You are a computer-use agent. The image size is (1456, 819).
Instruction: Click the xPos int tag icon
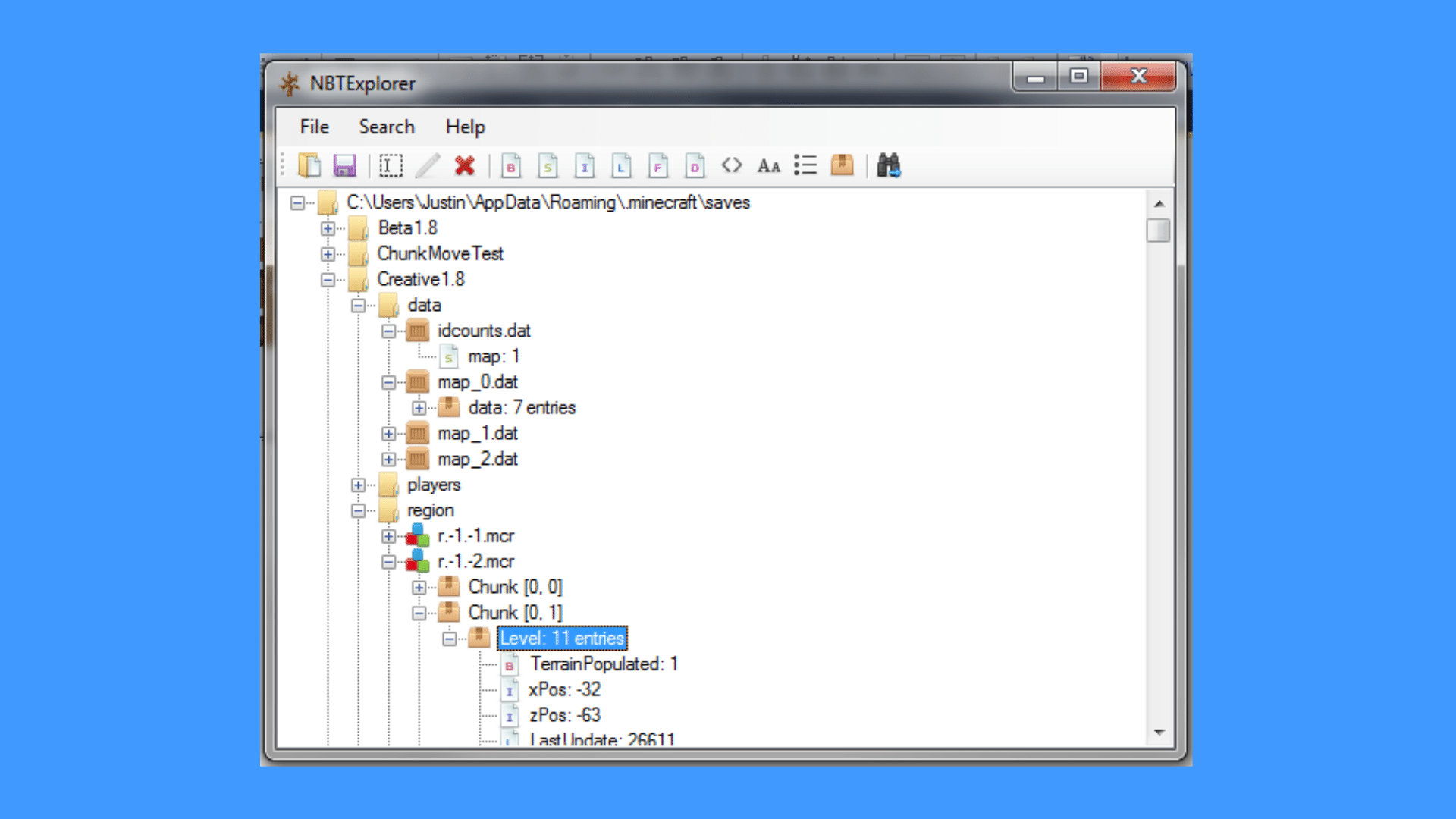coord(510,690)
